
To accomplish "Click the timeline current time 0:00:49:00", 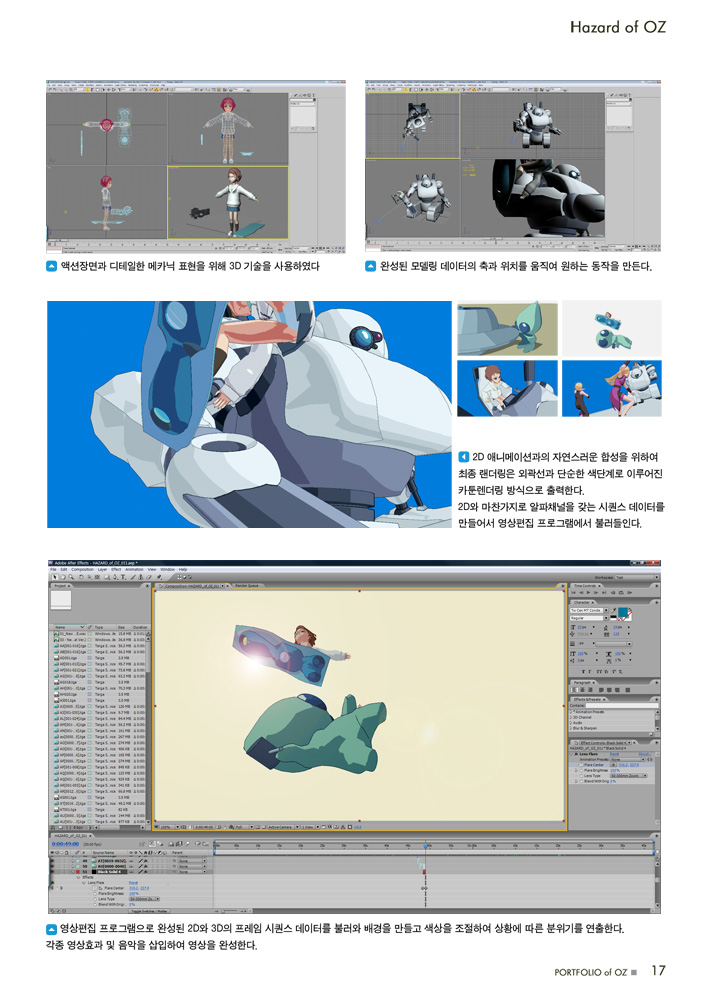I will (66, 844).
